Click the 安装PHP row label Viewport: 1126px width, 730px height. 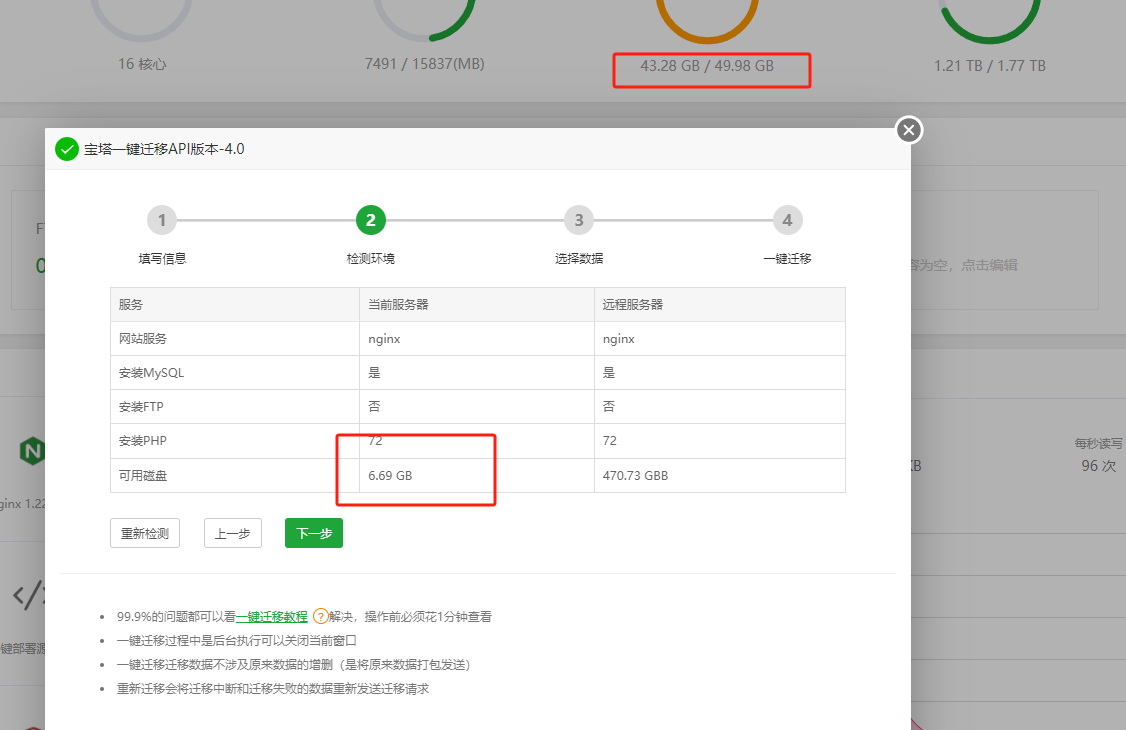click(x=143, y=441)
